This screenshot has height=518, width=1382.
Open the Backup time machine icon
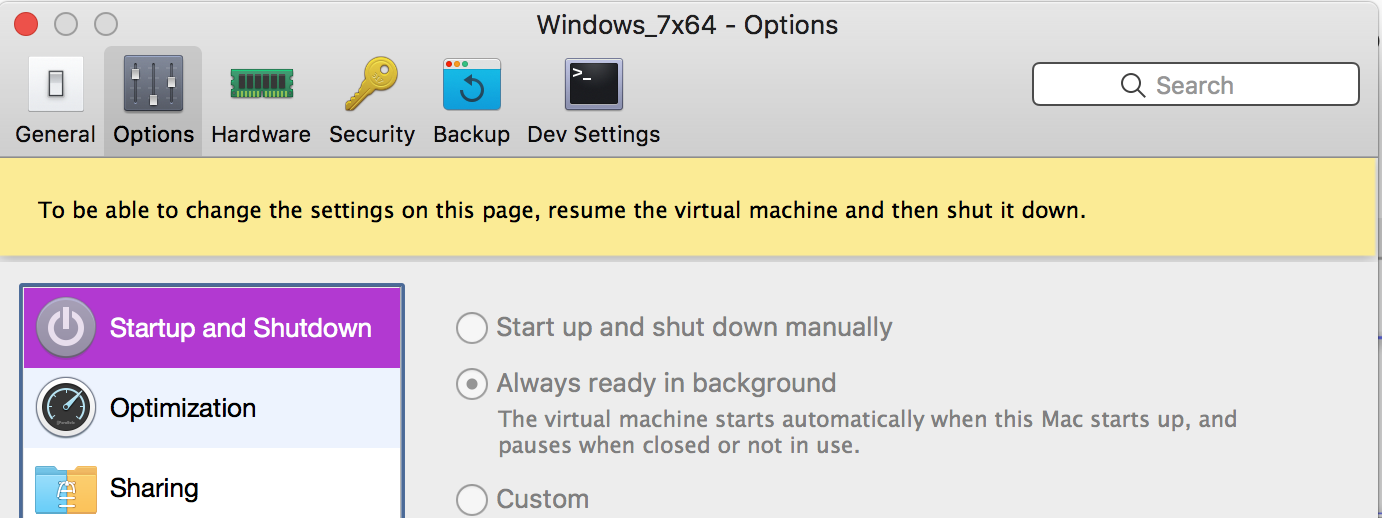472,84
